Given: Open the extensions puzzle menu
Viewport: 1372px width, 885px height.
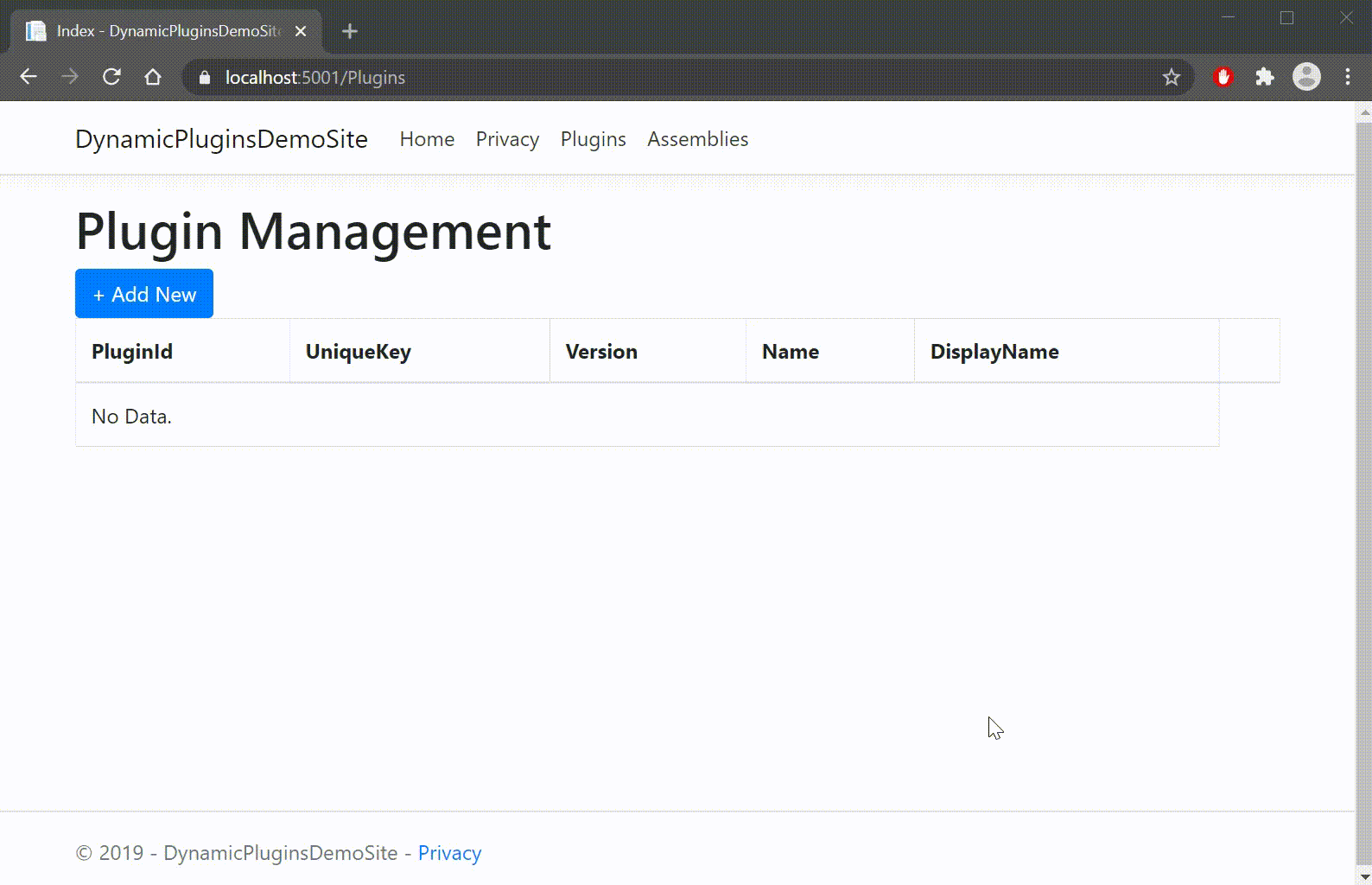Looking at the screenshot, I should [1265, 77].
